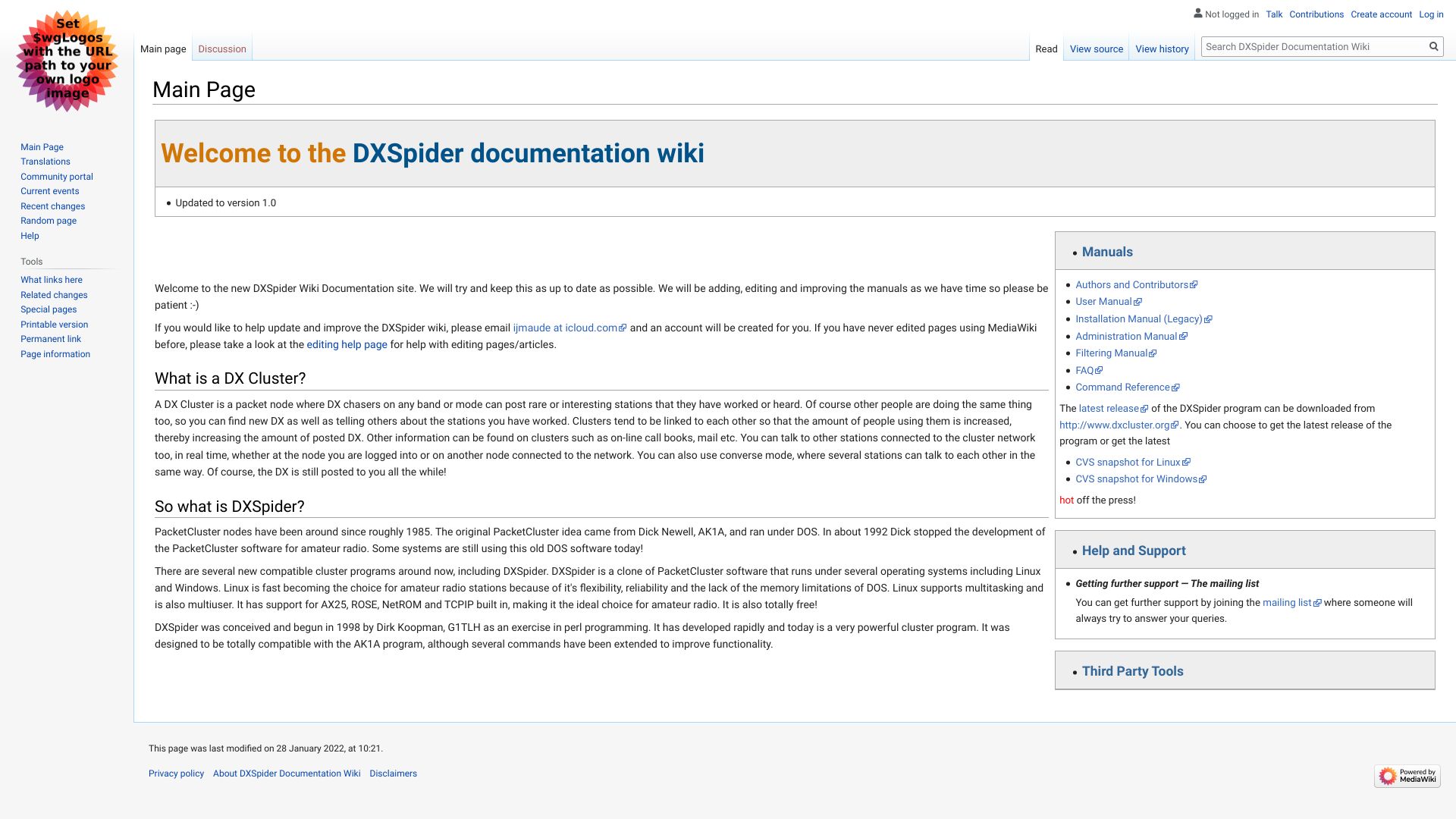Open Contributions in the header

(1316, 14)
